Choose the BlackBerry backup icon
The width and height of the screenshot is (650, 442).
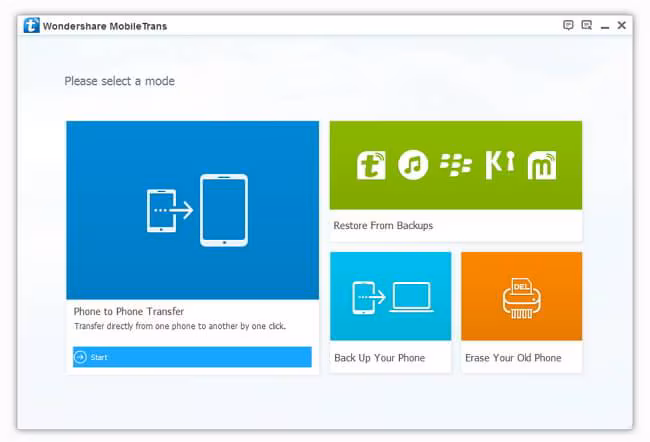tap(456, 165)
